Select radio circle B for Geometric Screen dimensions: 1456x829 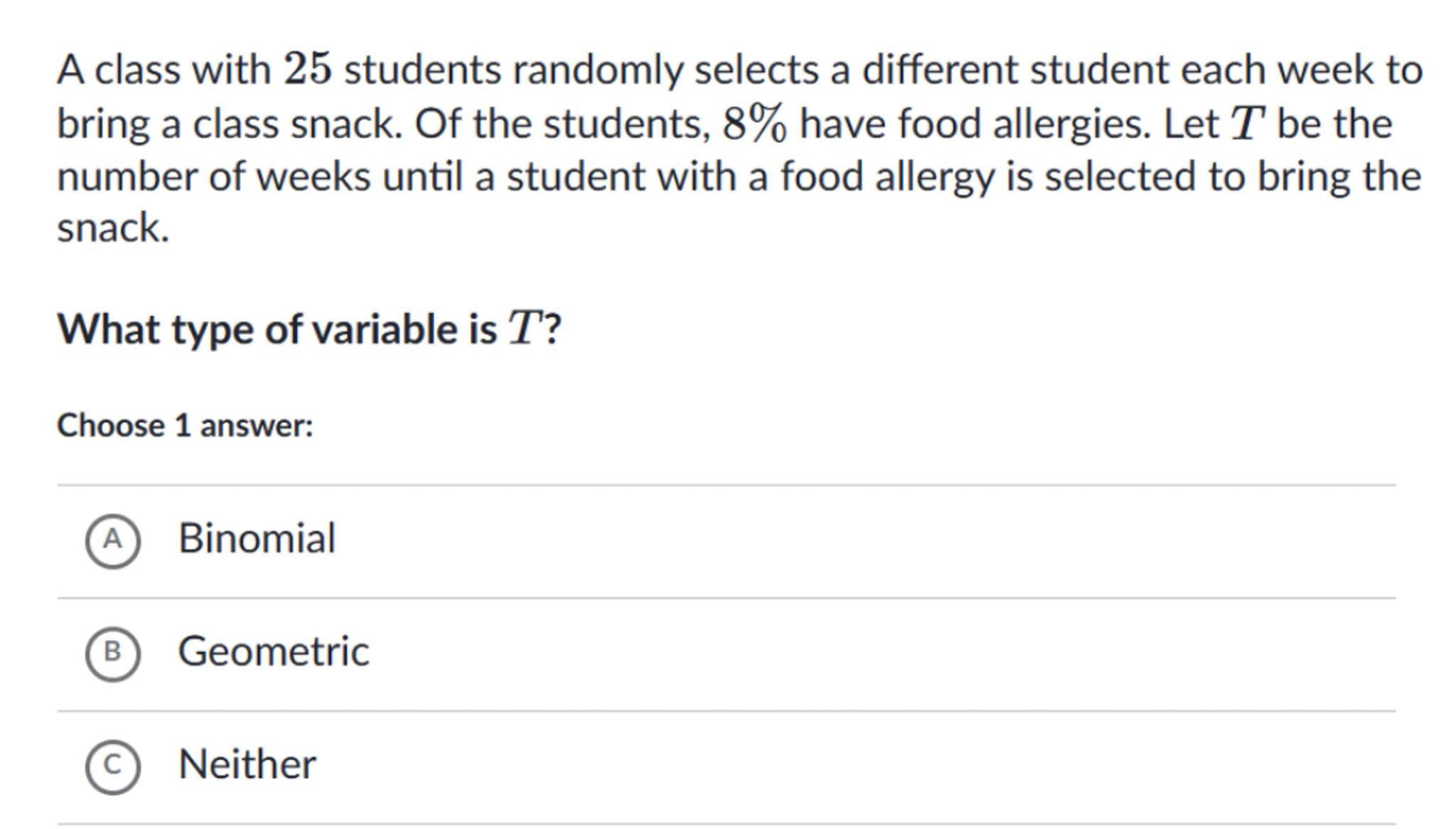[112, 653]
